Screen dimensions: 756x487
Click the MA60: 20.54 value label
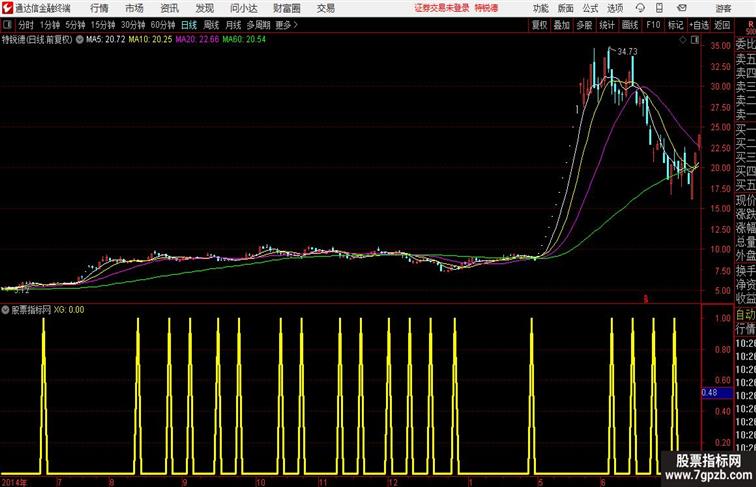click(244, 40)
